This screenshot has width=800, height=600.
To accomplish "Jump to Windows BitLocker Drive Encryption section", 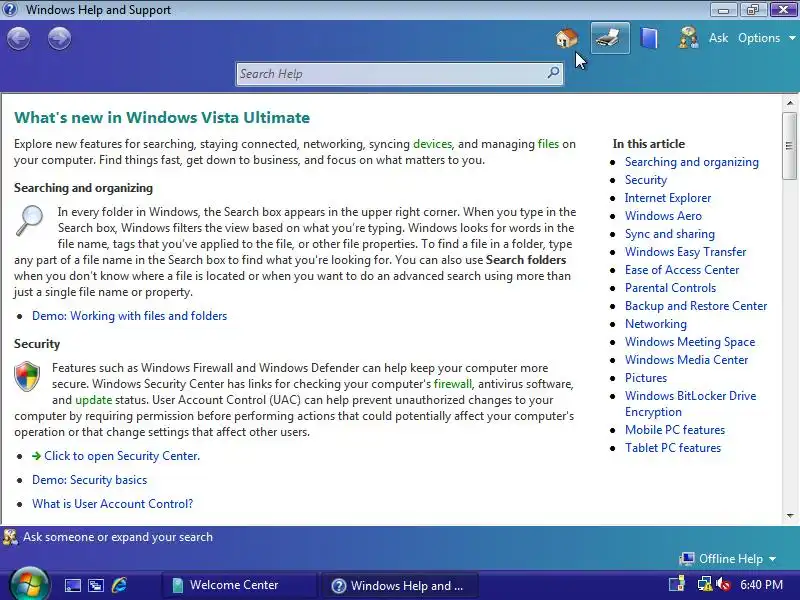I will (690, 404).
